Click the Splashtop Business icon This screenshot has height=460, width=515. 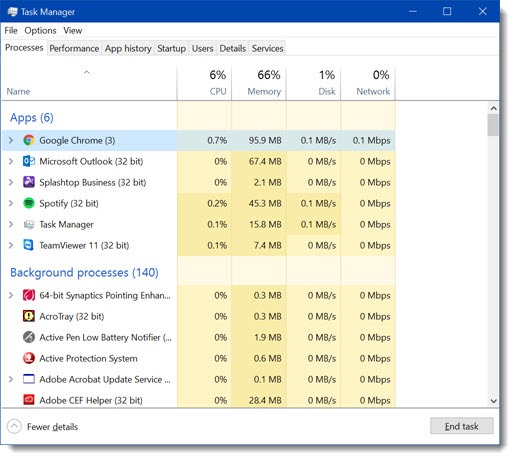click(x=29, y=182)
